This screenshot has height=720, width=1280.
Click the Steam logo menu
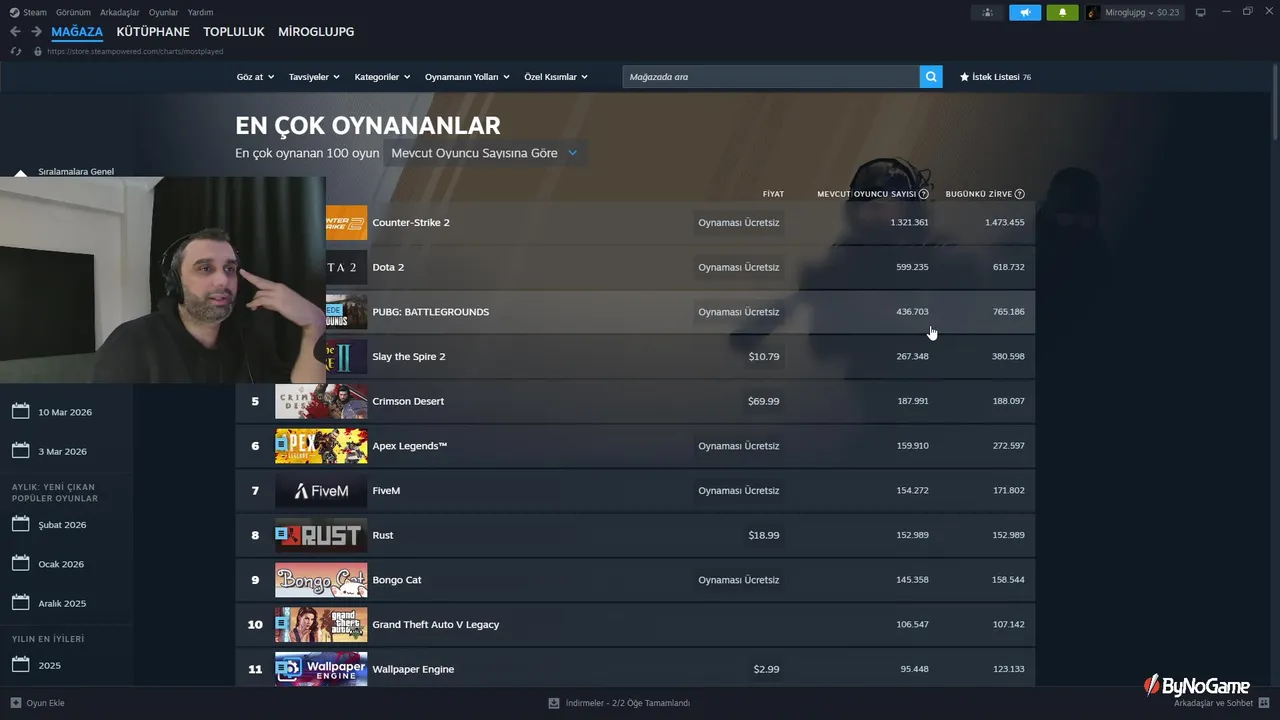[28, 12]
